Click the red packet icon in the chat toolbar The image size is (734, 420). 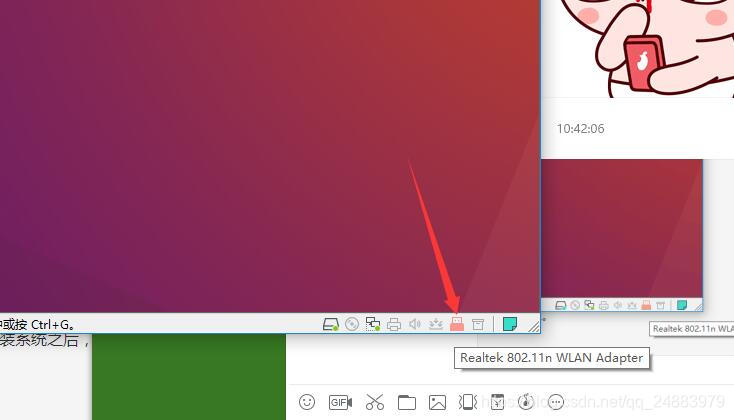click(497, 402)
